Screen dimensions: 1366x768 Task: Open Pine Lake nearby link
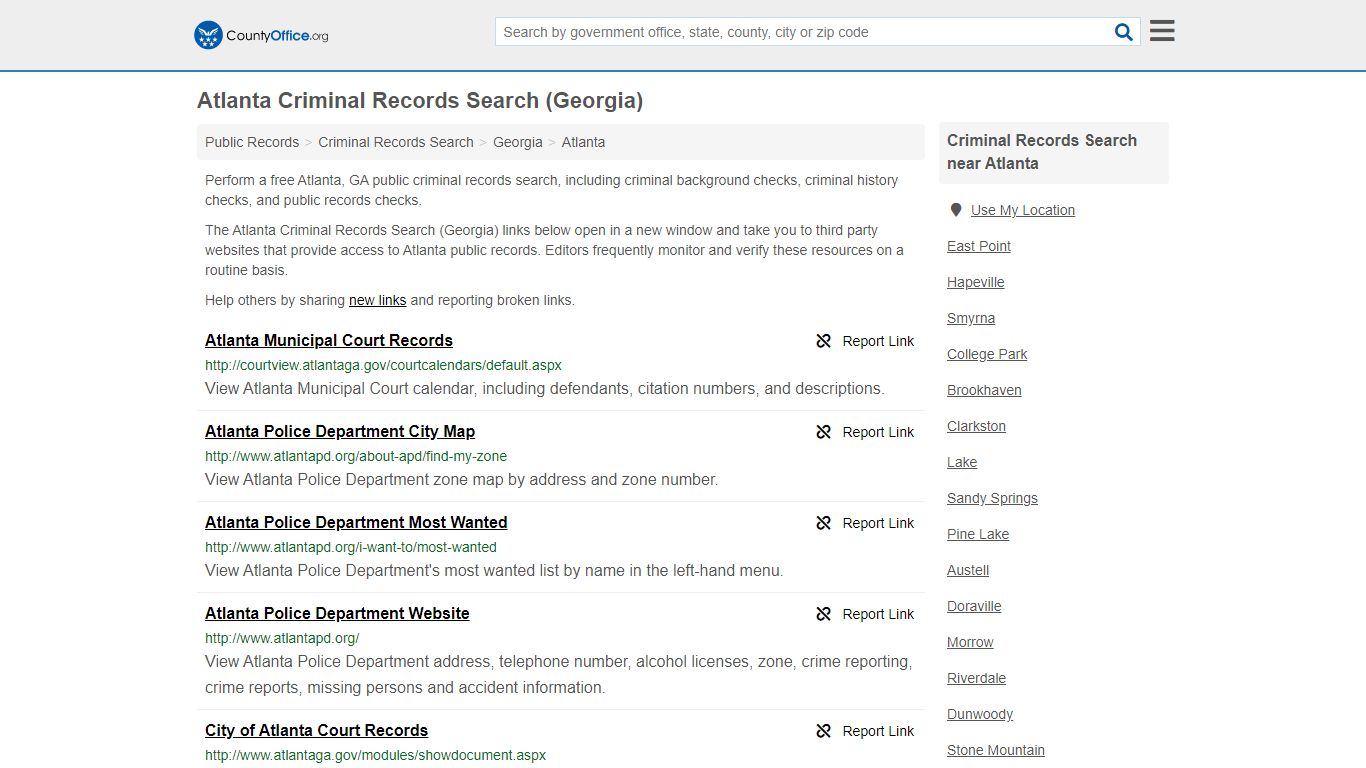tap(978, 534)
